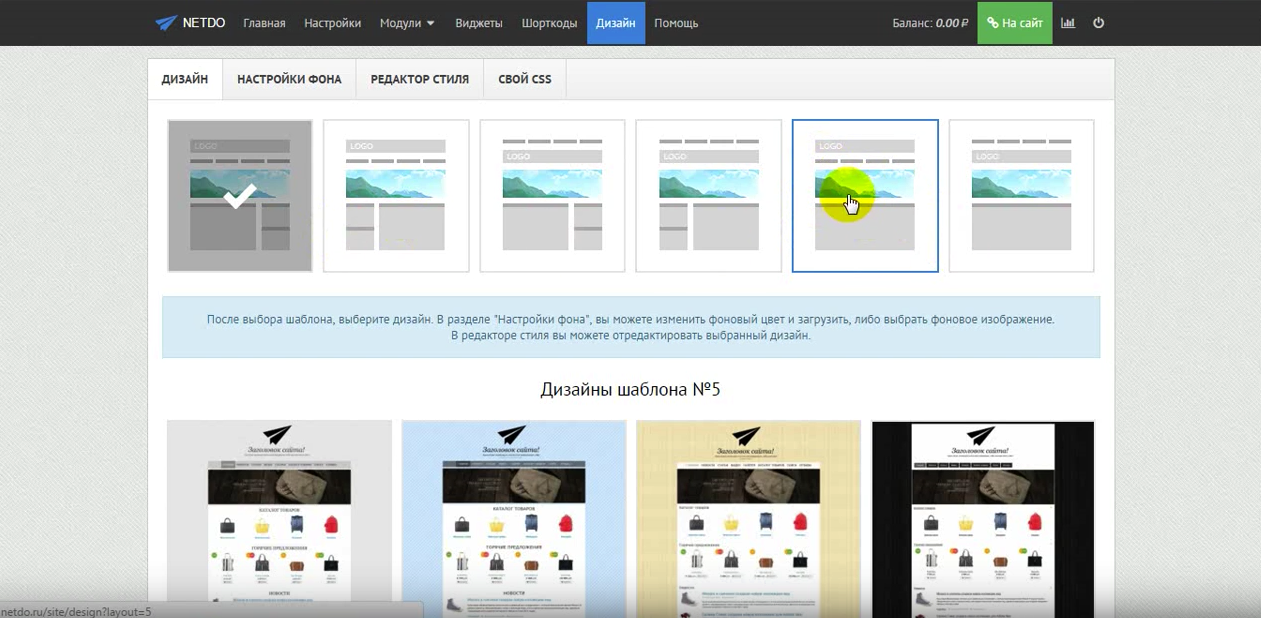This screenshot has height=618, width=1261.
Task: Switch to the Настройки фона tab
Action: [289, 79]
